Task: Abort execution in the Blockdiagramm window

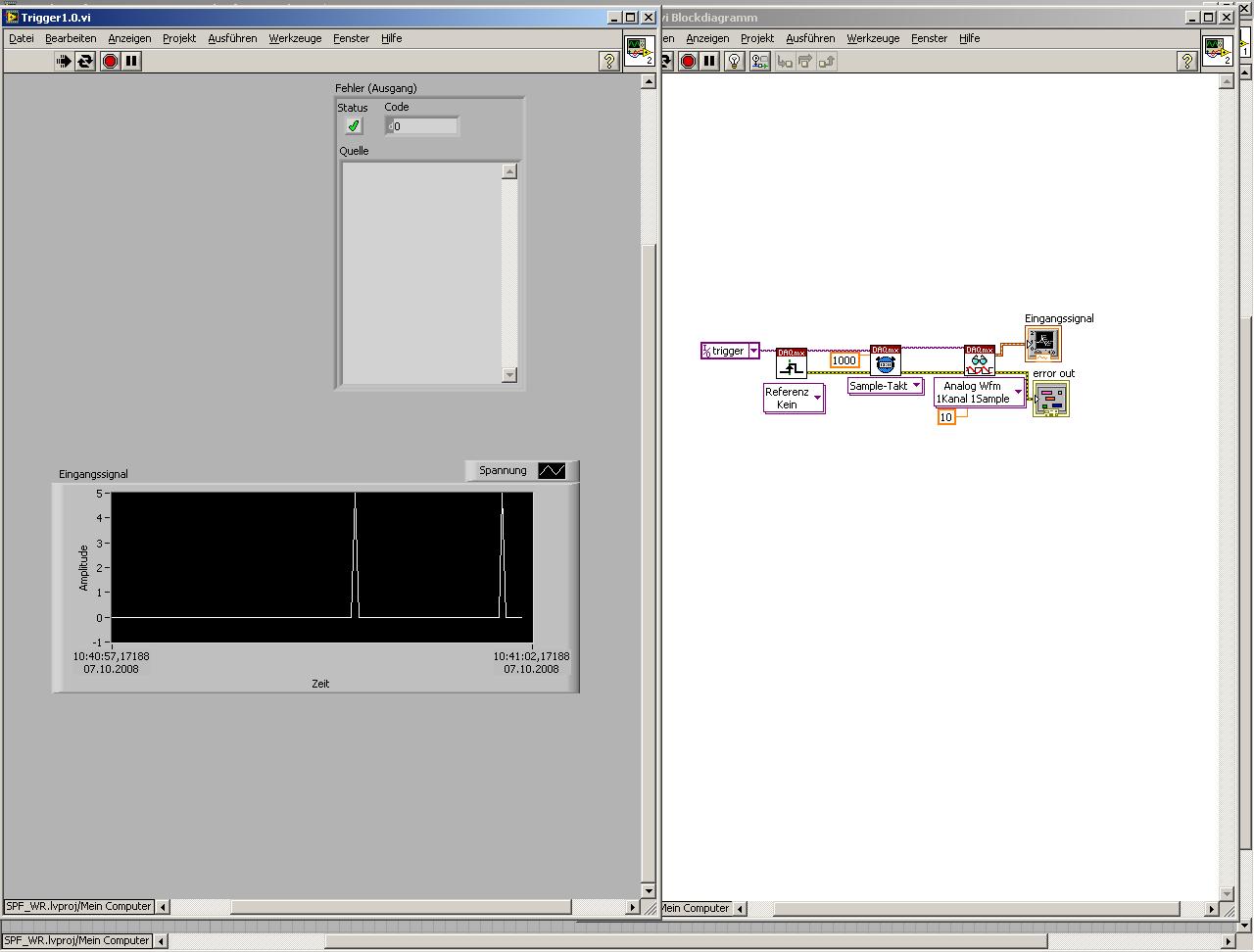Action: (x=688, y=61)
